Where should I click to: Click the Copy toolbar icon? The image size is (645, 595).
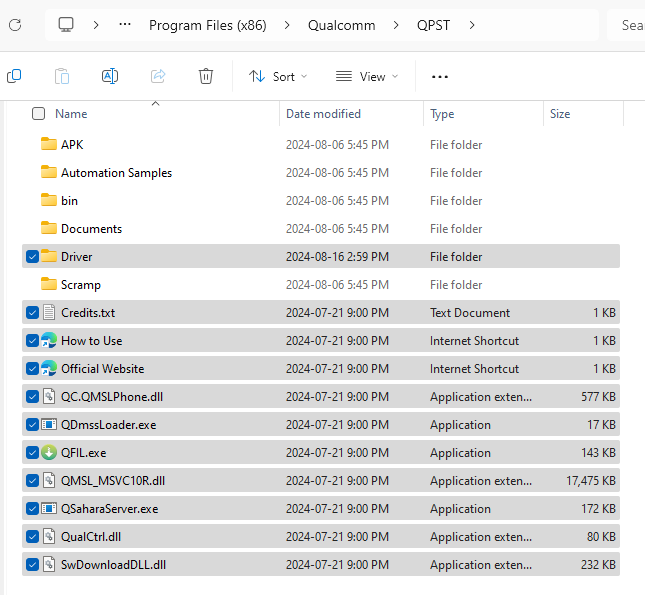[x=14, y=76]
